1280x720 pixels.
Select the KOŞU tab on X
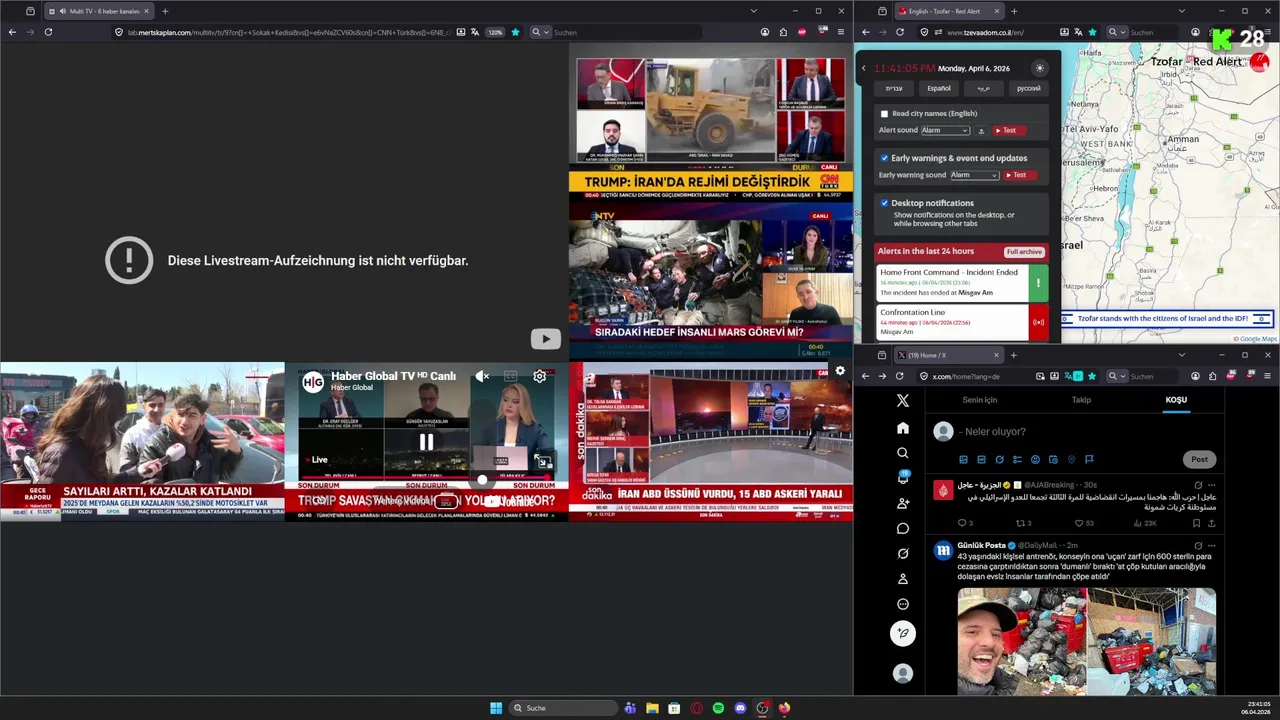click(1176, 400)
